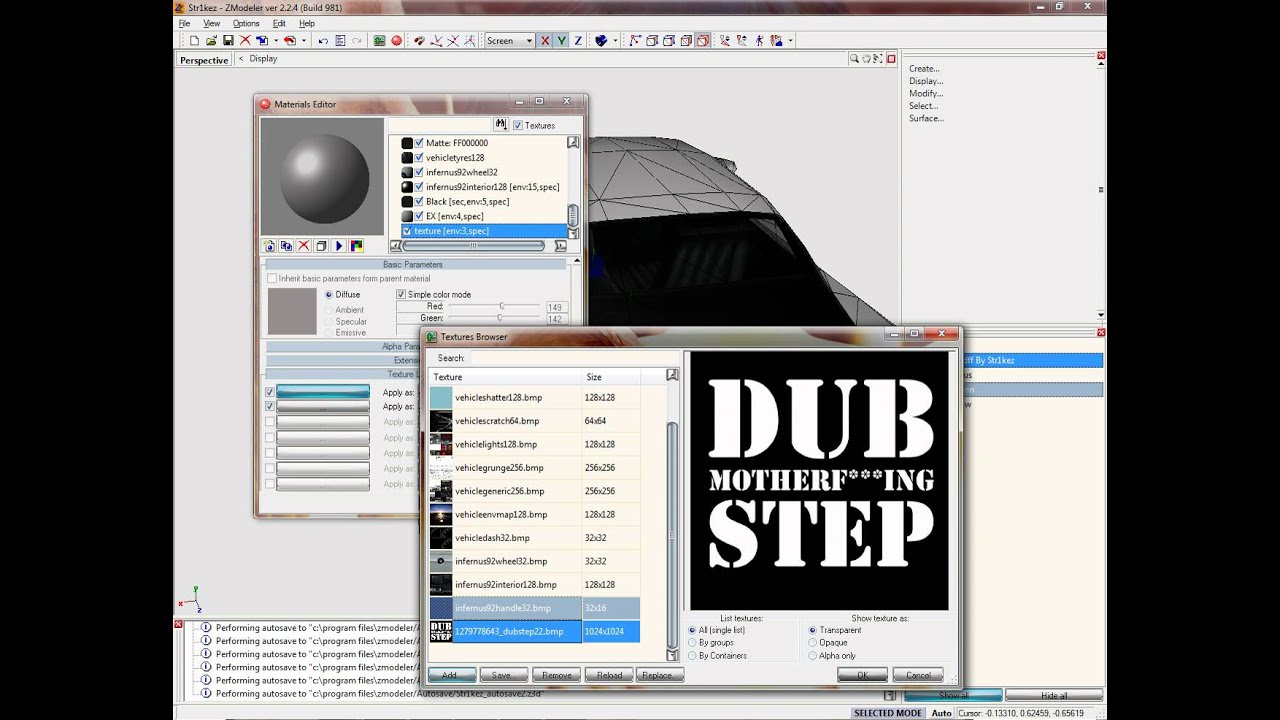Toggle the X axis button

(x=545, y=40)
